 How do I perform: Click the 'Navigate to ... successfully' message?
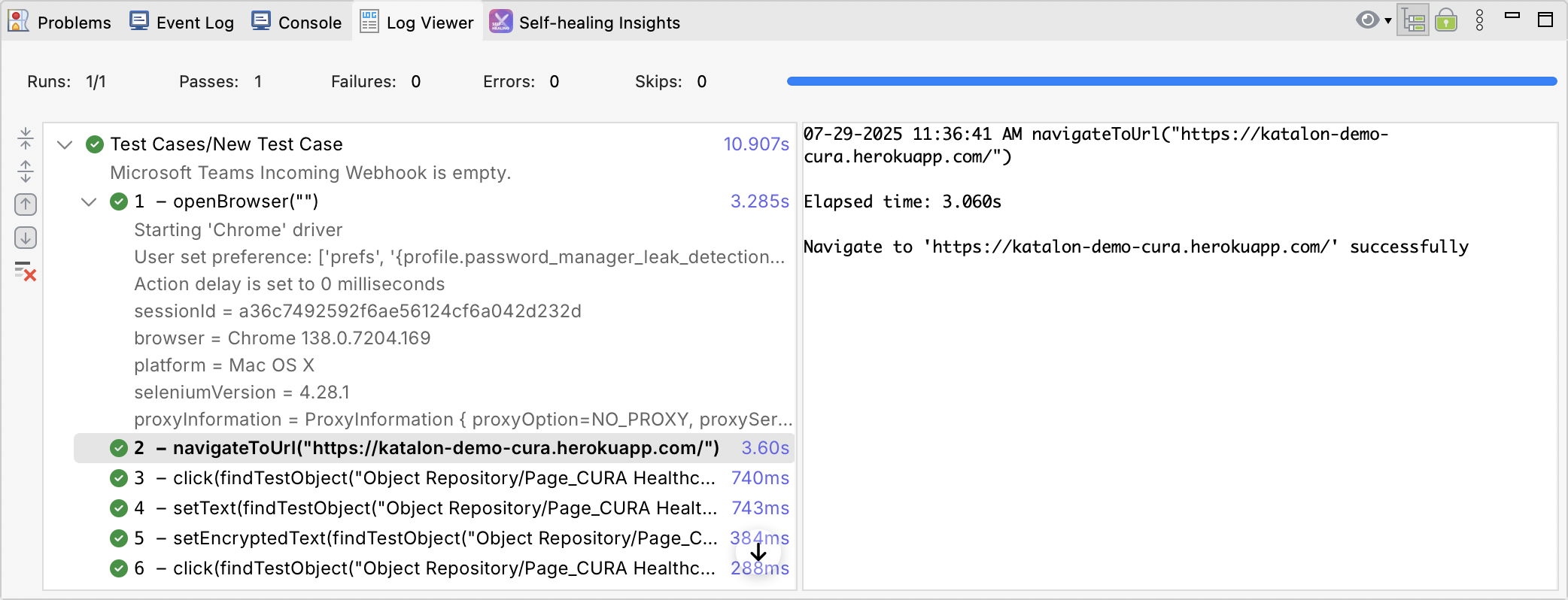[x=1136, y=247]
